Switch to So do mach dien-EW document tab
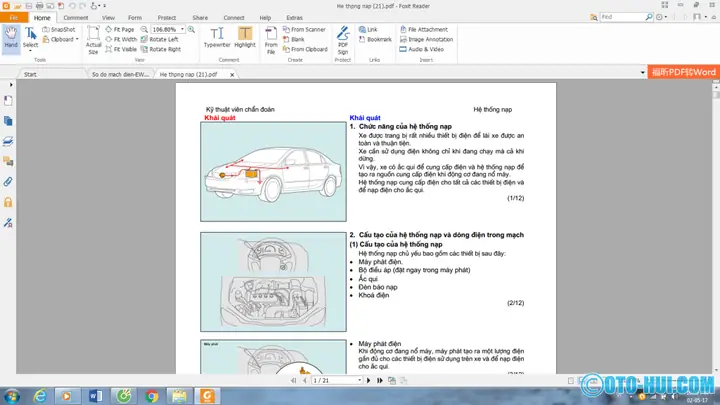720x405 pixels. tap(120, 74)
